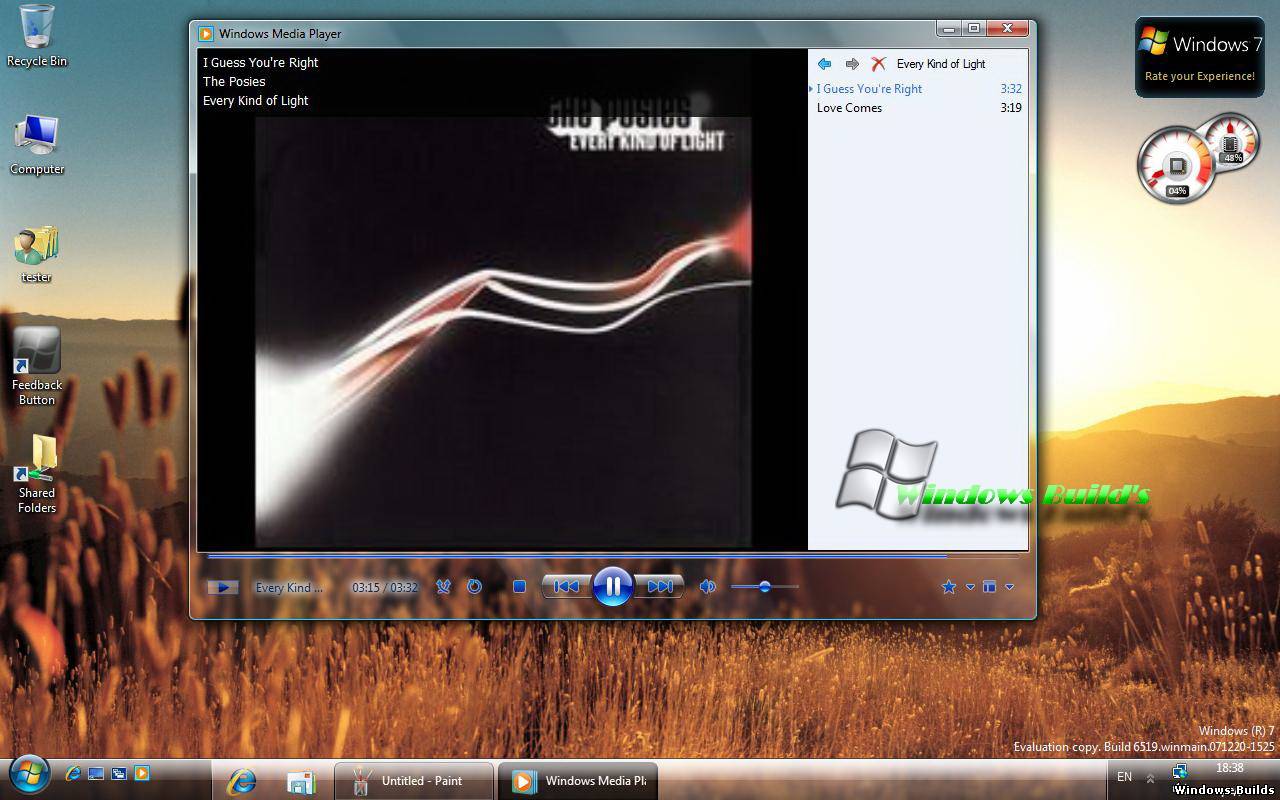Open the tester user folder icon
1280x800 pixels.
coord(37,254)
